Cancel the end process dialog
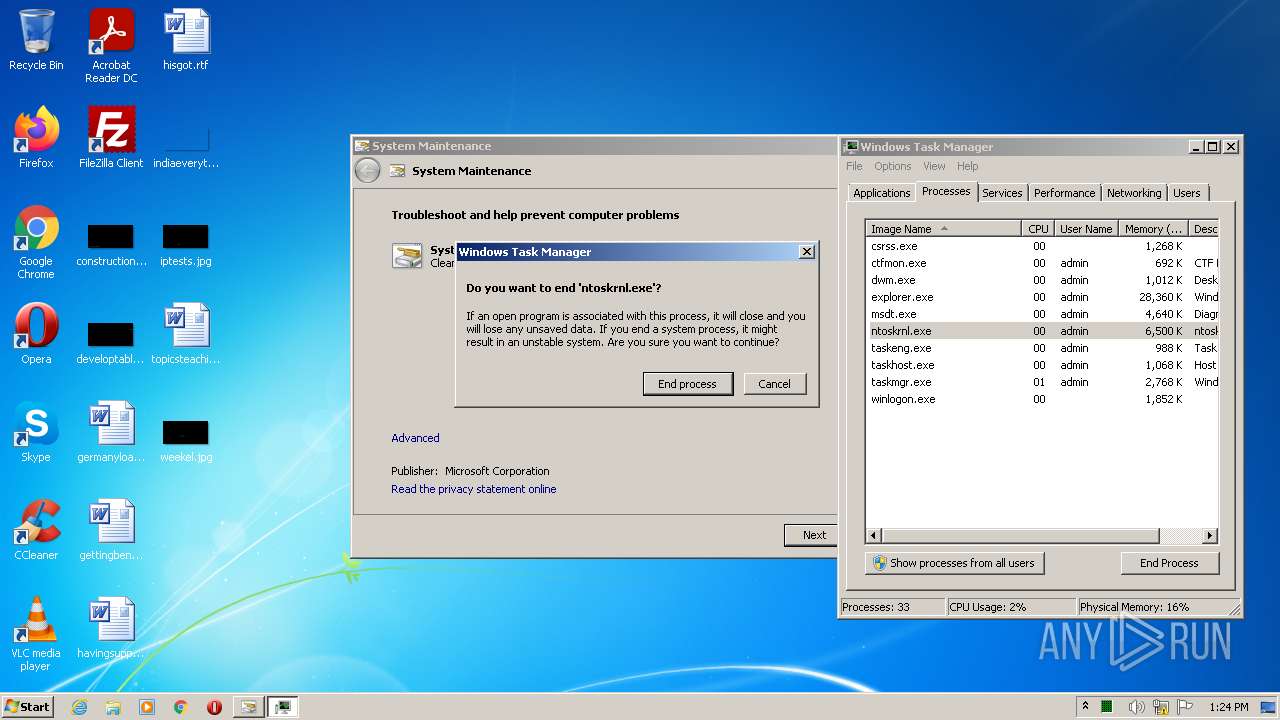 pos(775,384)
